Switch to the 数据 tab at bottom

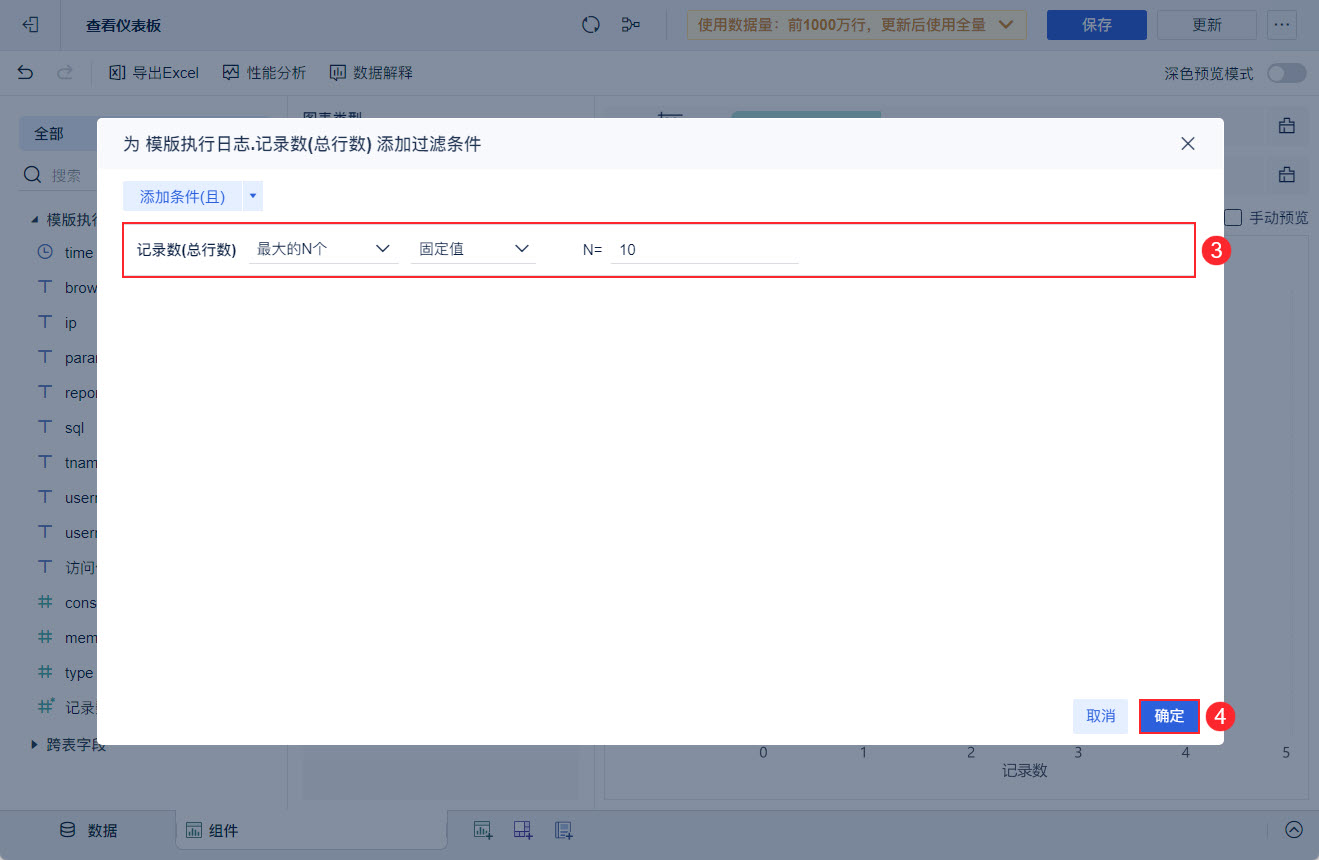click(x=88, y=830)
